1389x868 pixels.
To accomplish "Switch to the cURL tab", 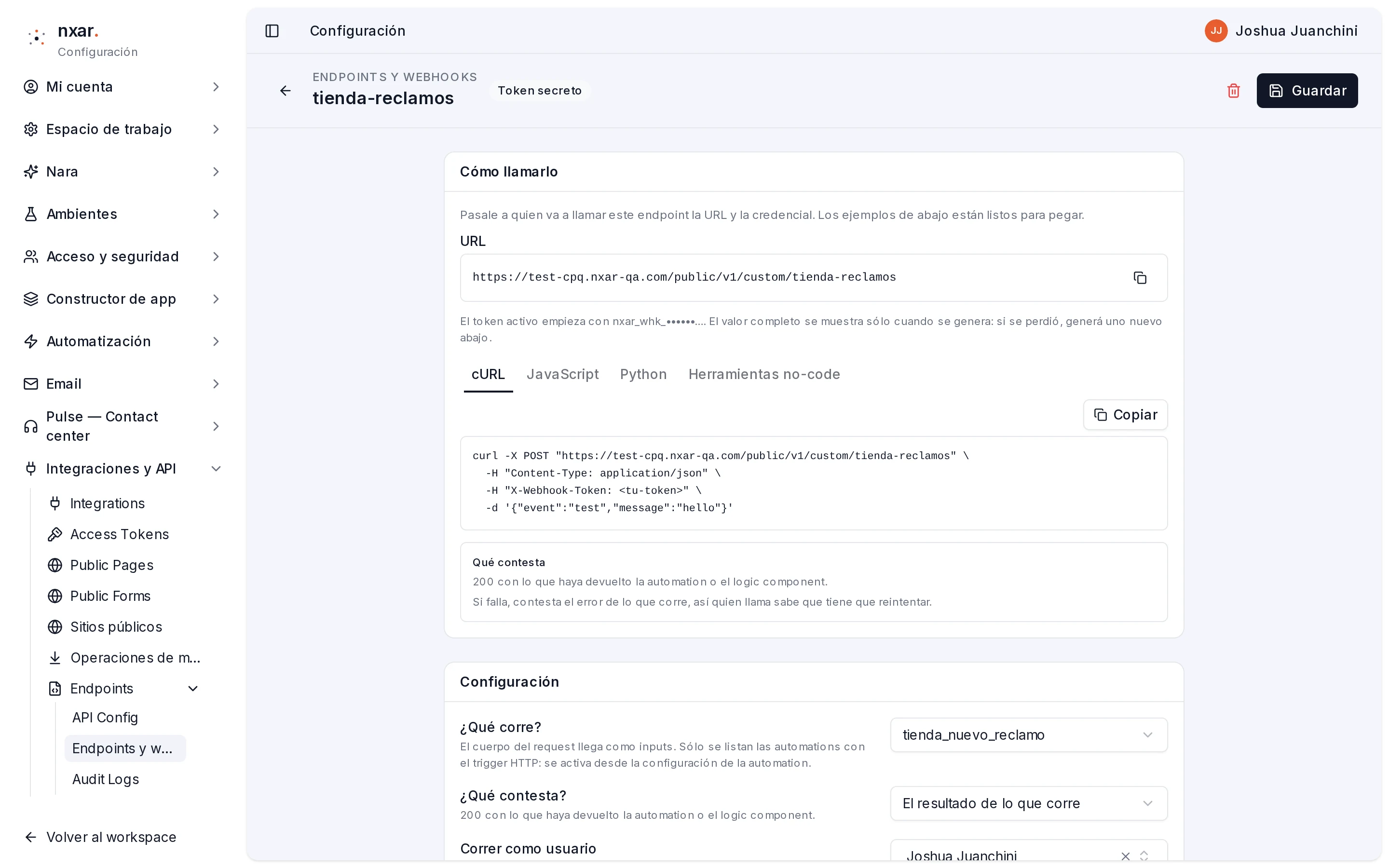I will [x=488, y=374].
